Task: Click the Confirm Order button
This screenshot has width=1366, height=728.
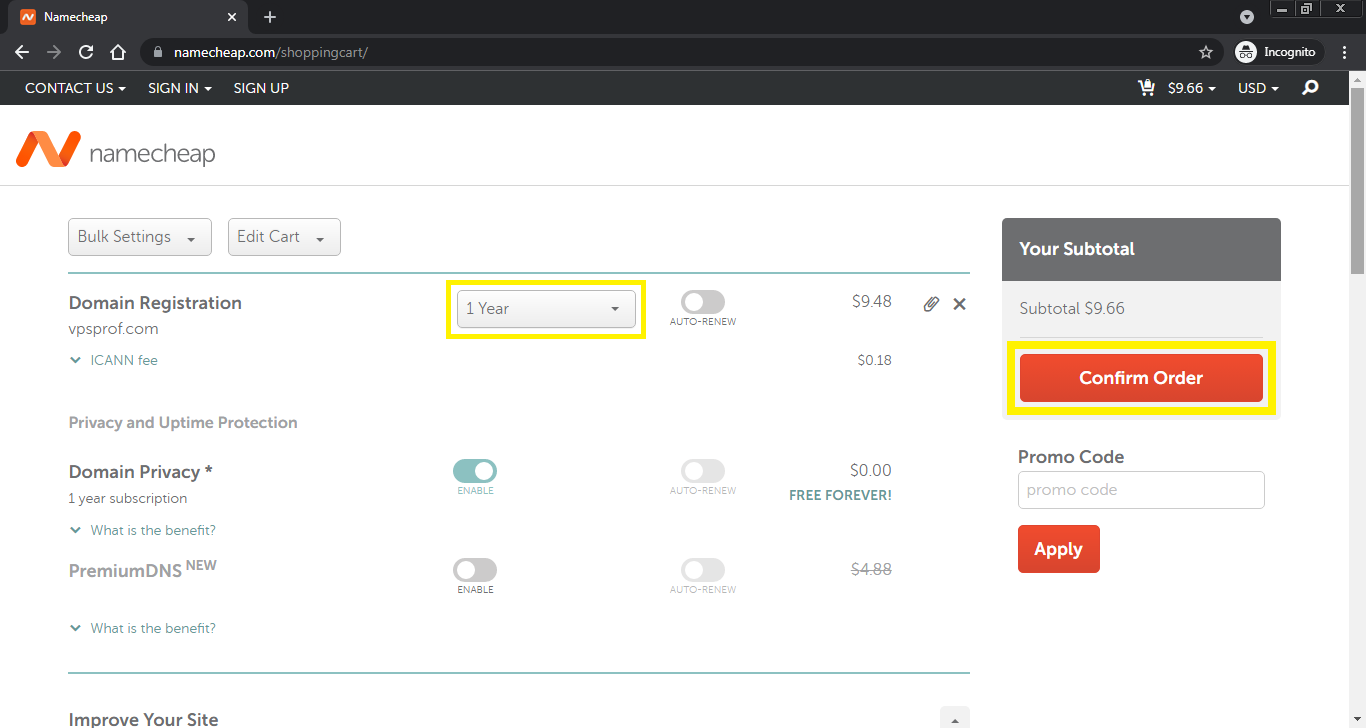Action: point(1141,378)
